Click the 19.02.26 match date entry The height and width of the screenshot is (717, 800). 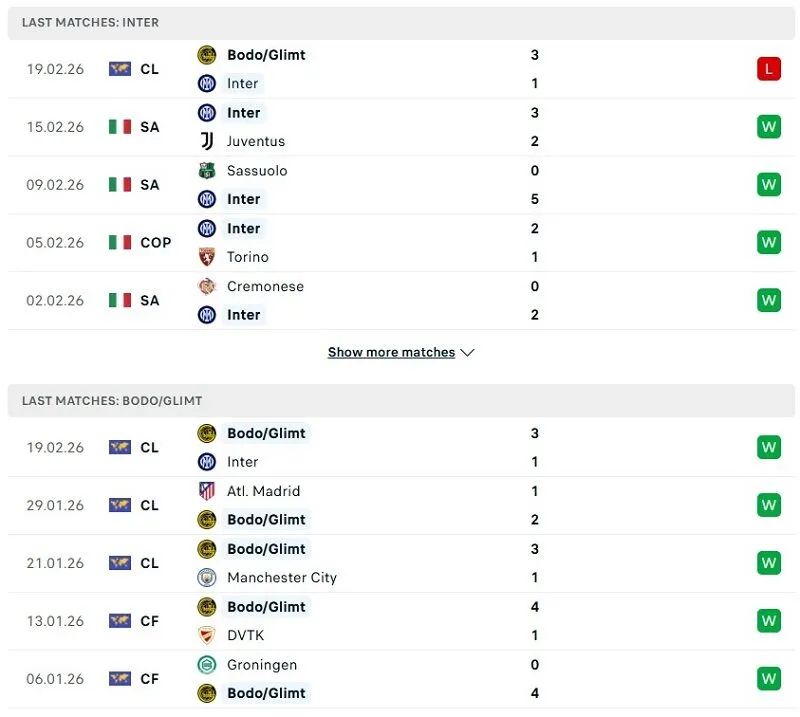54,69
